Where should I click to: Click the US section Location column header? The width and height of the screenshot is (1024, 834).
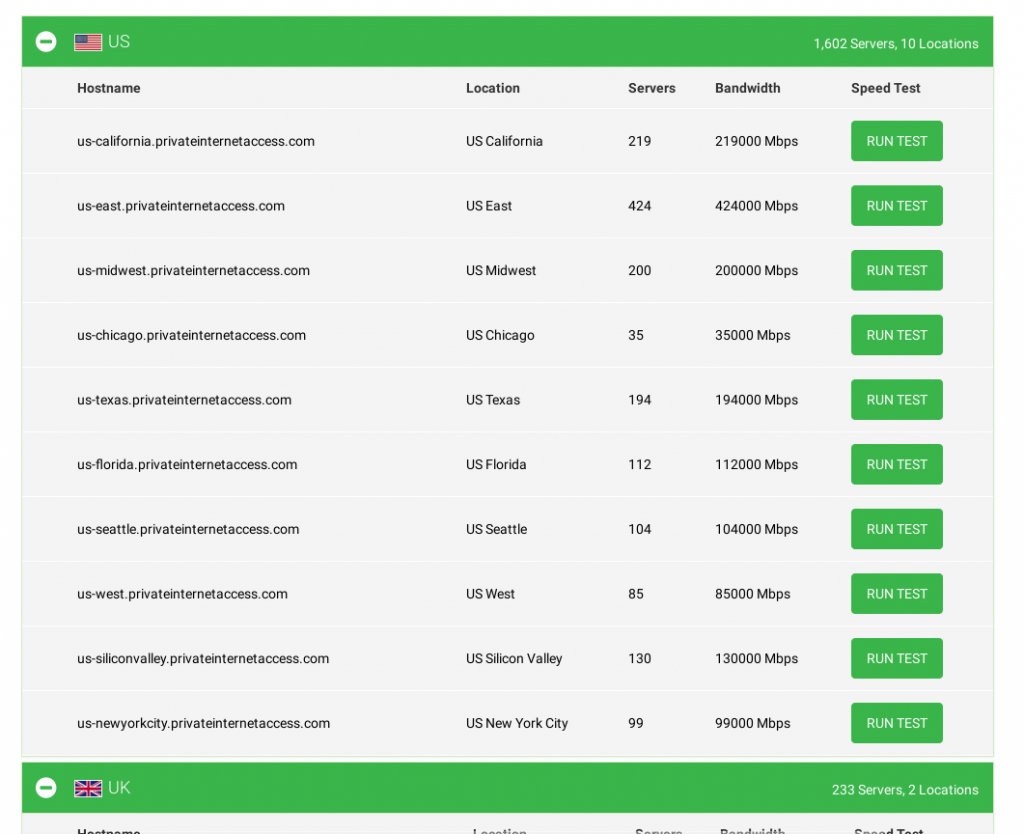(493, 88)
